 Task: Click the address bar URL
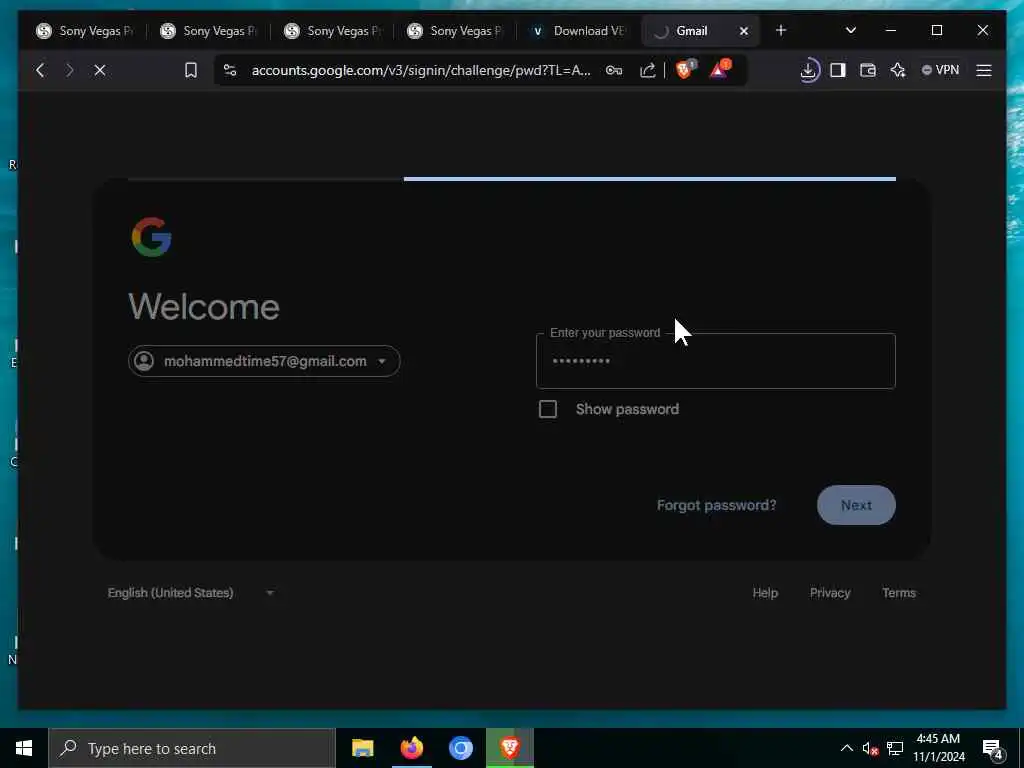coord(421,71)
